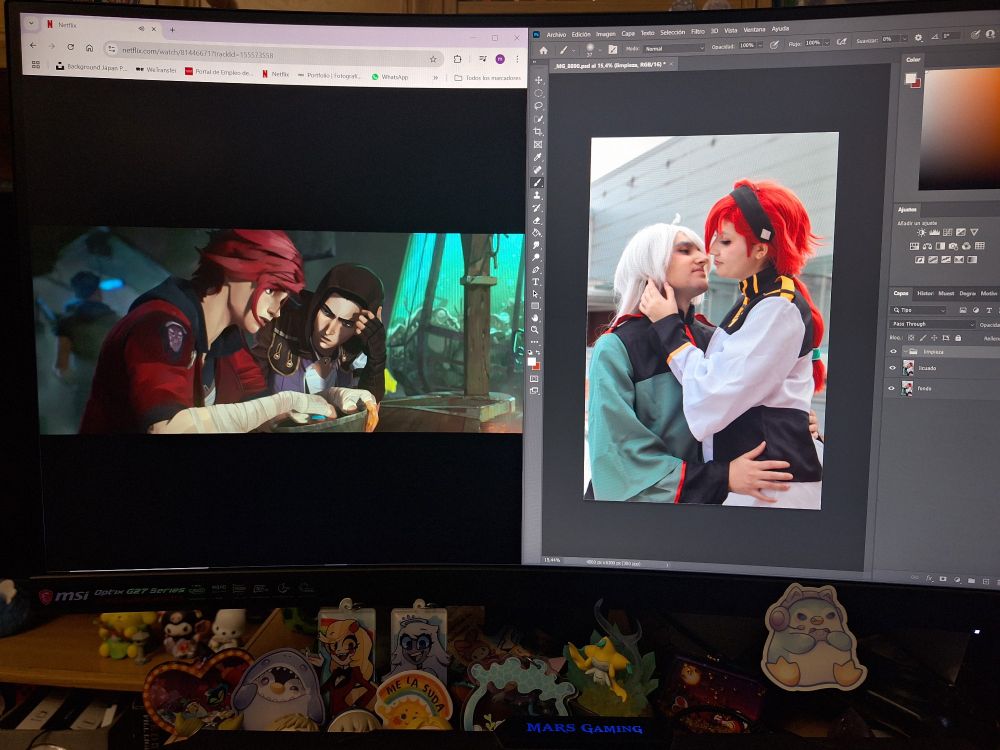Select the Eyedropper tool
Viewport: 1000px width, 750px height.
click(x=538, y=158)
